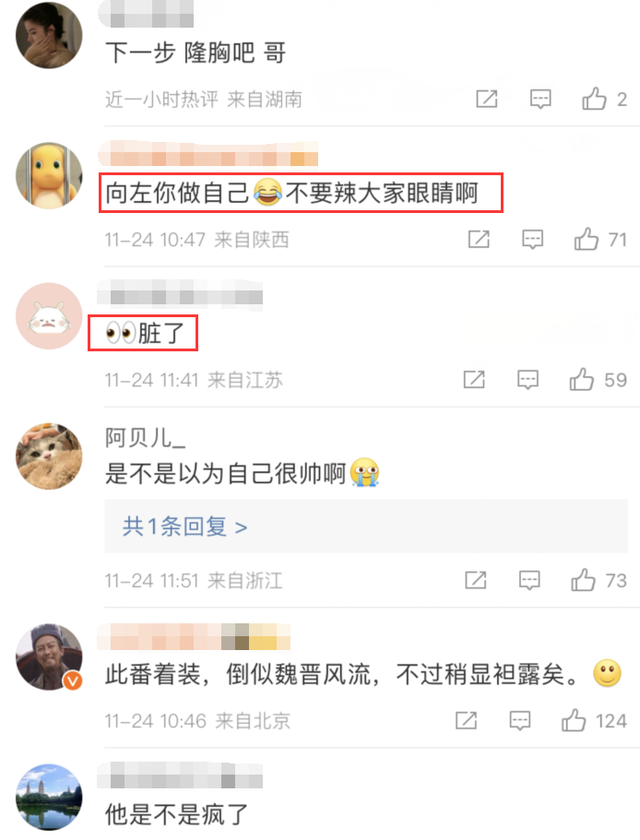Share the comment from 北京
Viewport: 640px width, 840px height.
(466, 721)
